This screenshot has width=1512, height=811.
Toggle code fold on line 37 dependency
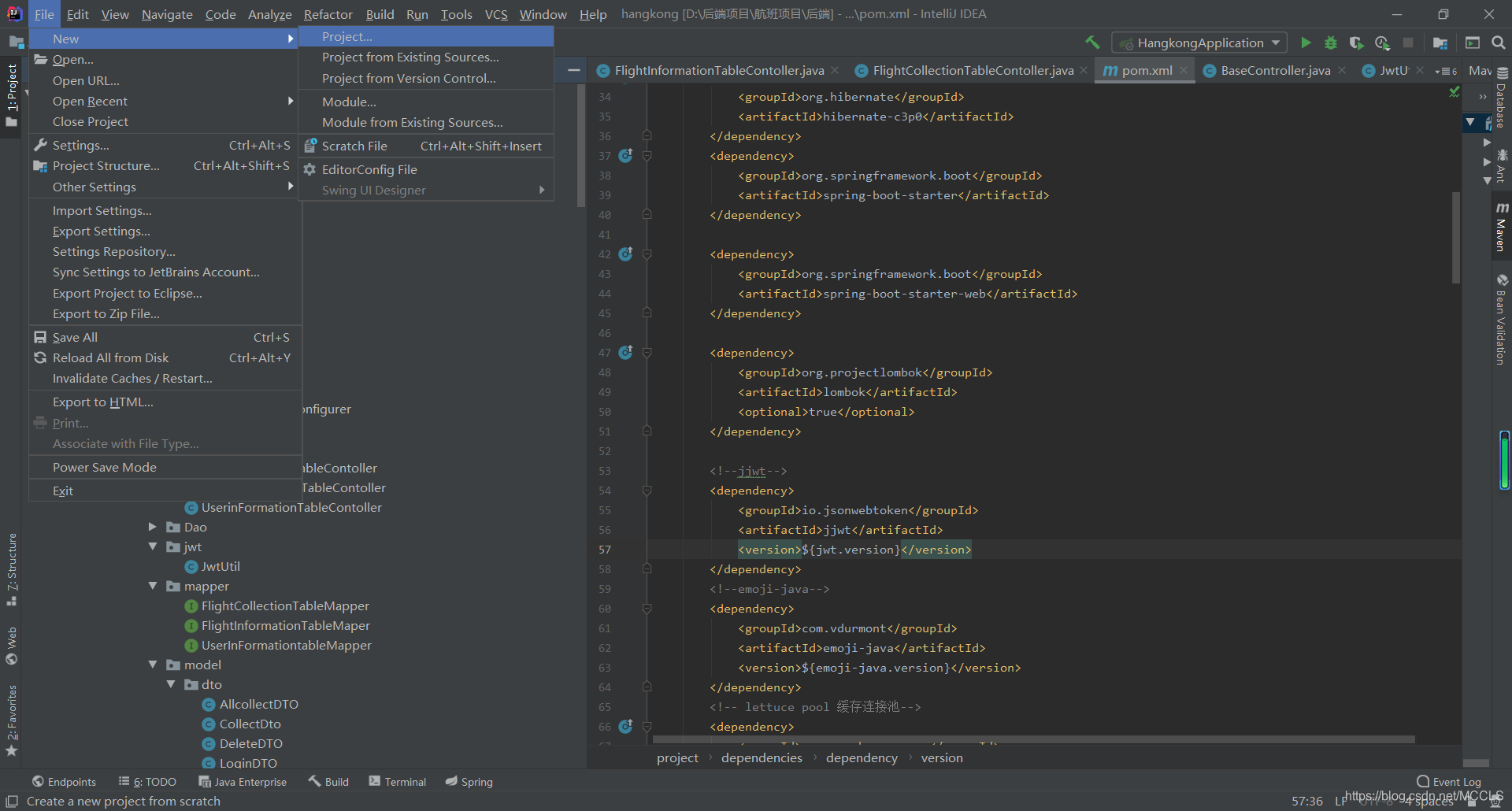coord(647,156)
